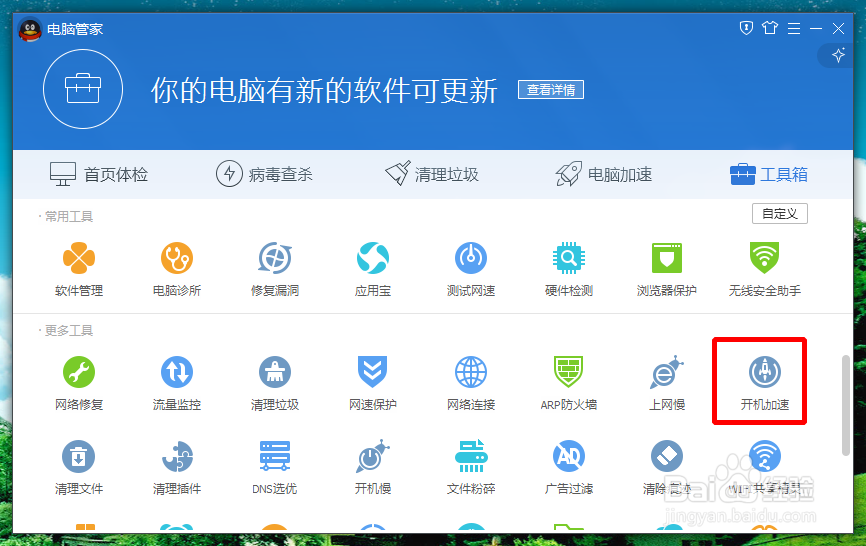The image size is (866, 546).
Task: Launch 清理垃圾 broom icon under 更多工具
Action: click(x=274, y=383)
